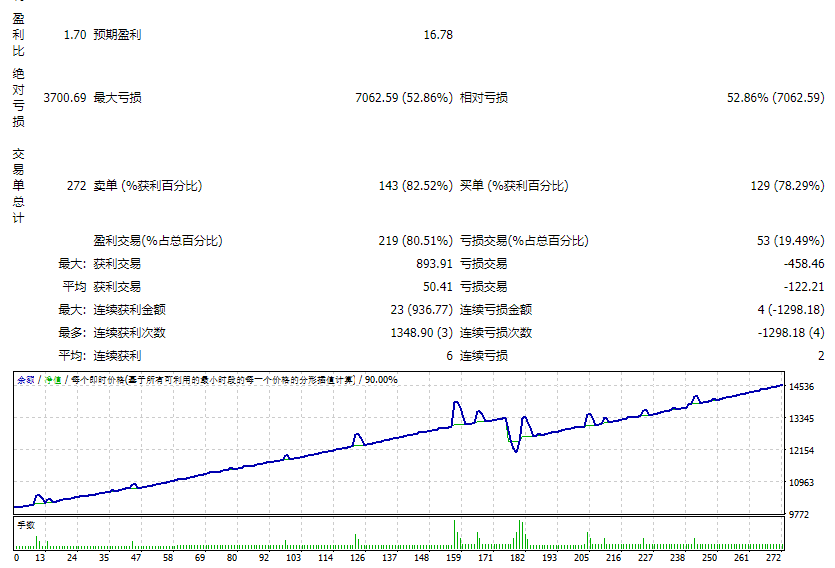
Task: Click the 净值 legend label in chart
Action: [x=53, y=380]
